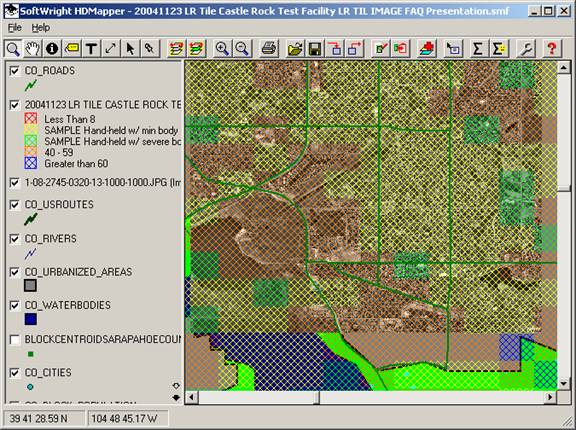Select the CO_CITIES layer name

click(x=48, y=373)
